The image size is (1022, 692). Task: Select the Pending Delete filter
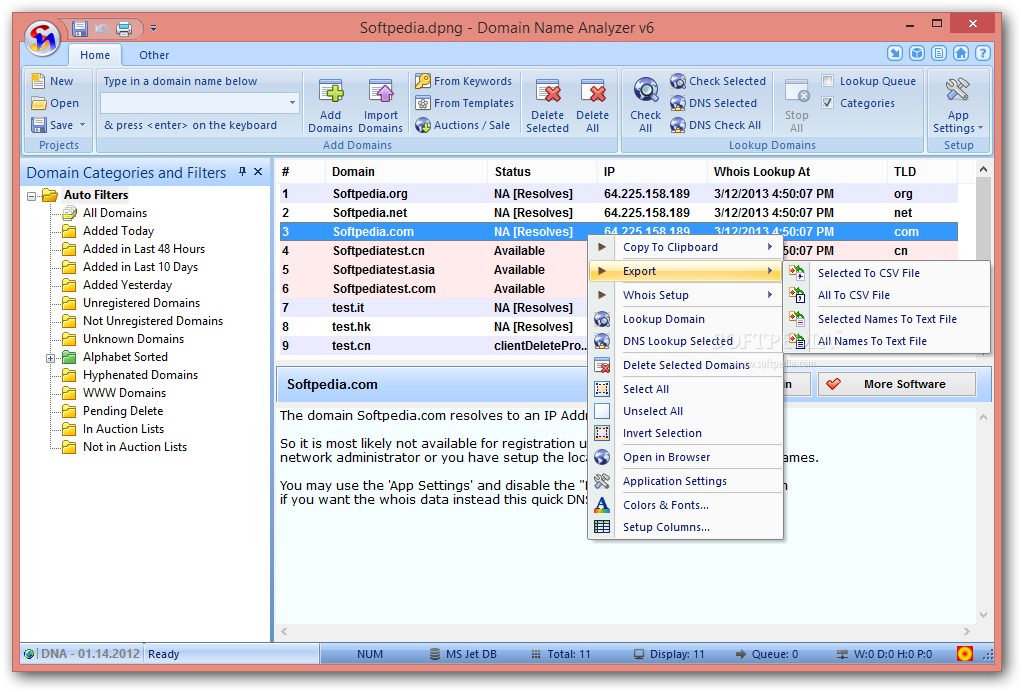point(123,411)
